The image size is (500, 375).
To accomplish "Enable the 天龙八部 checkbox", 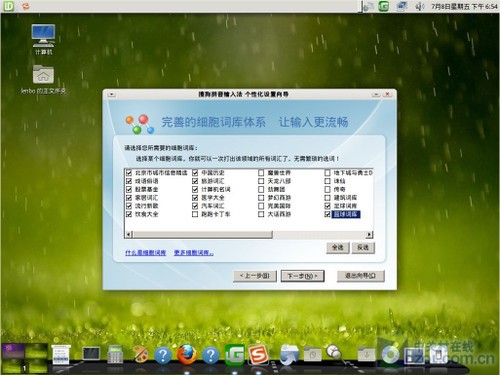I will pyautogui.click(x=261, y=181).
